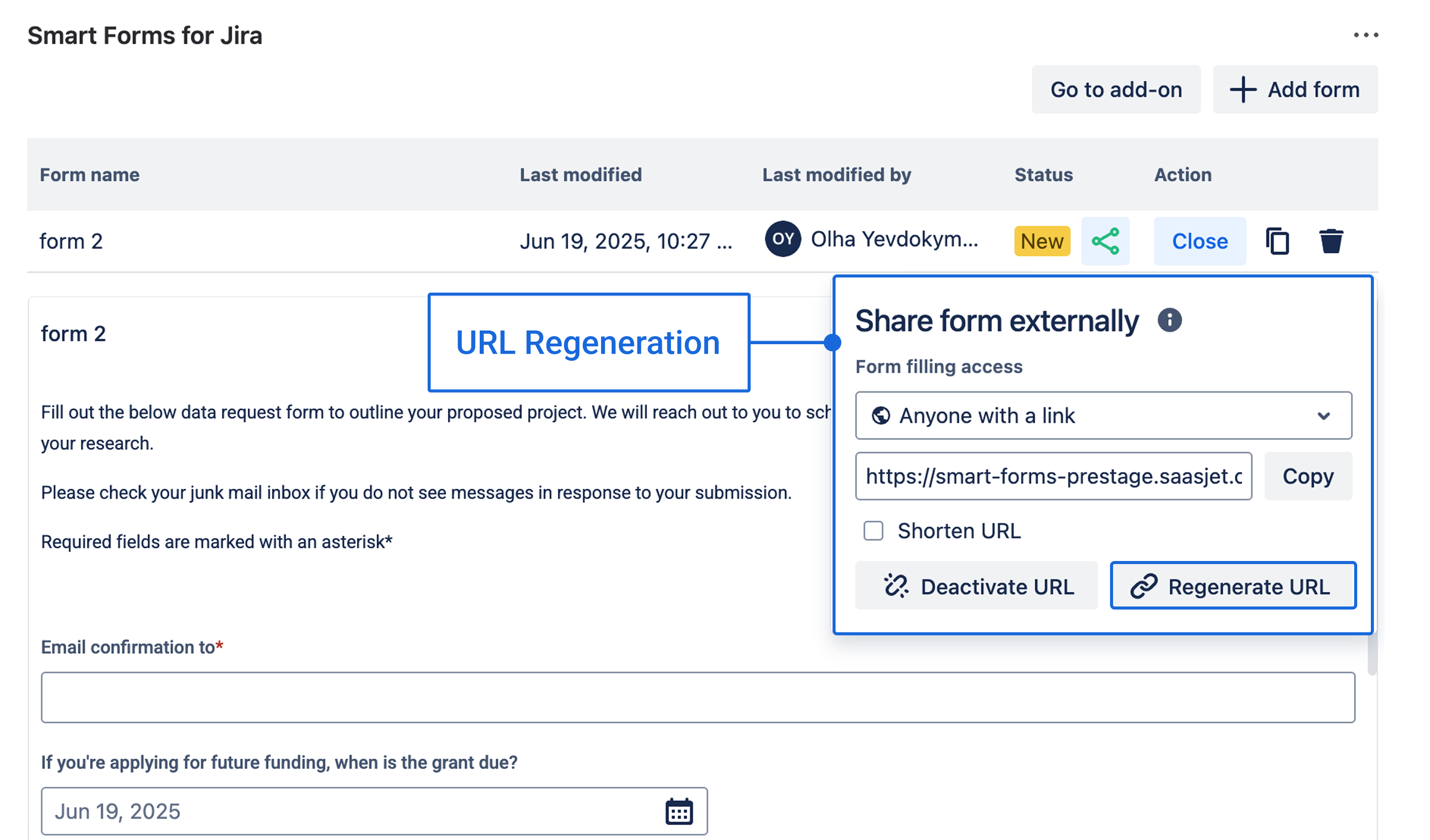
Task: Open the calendar date picker icon
Action: [679, 812]
